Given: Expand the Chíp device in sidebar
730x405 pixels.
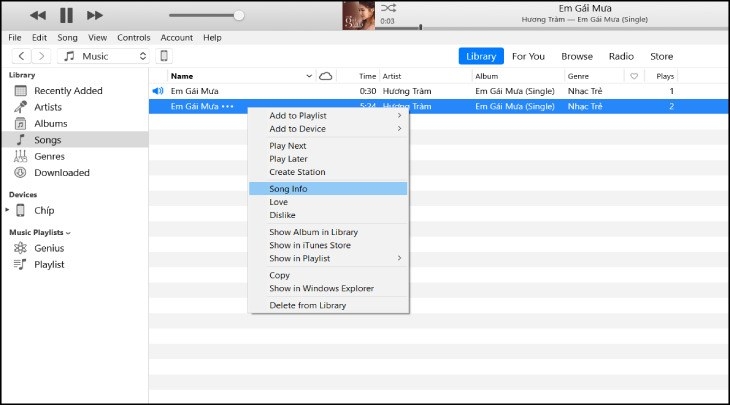Looking at the screenshot, I should click(x=9, y=210).
